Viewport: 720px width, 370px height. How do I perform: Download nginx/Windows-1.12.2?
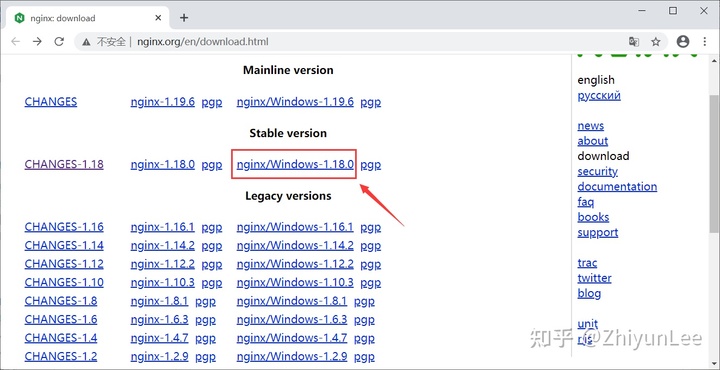[x=295, y=264]
